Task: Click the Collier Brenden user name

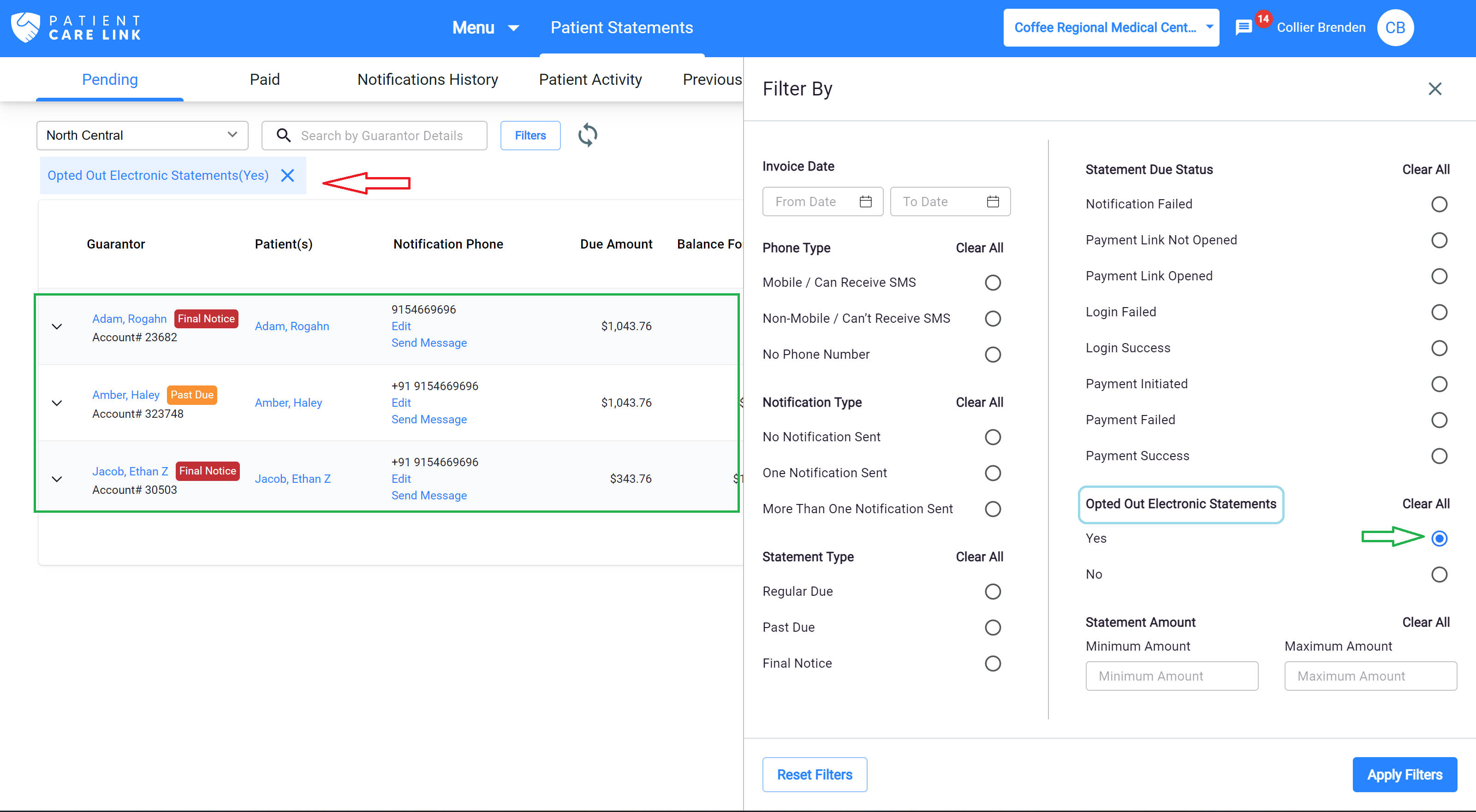Action: tap(1321, 28)
